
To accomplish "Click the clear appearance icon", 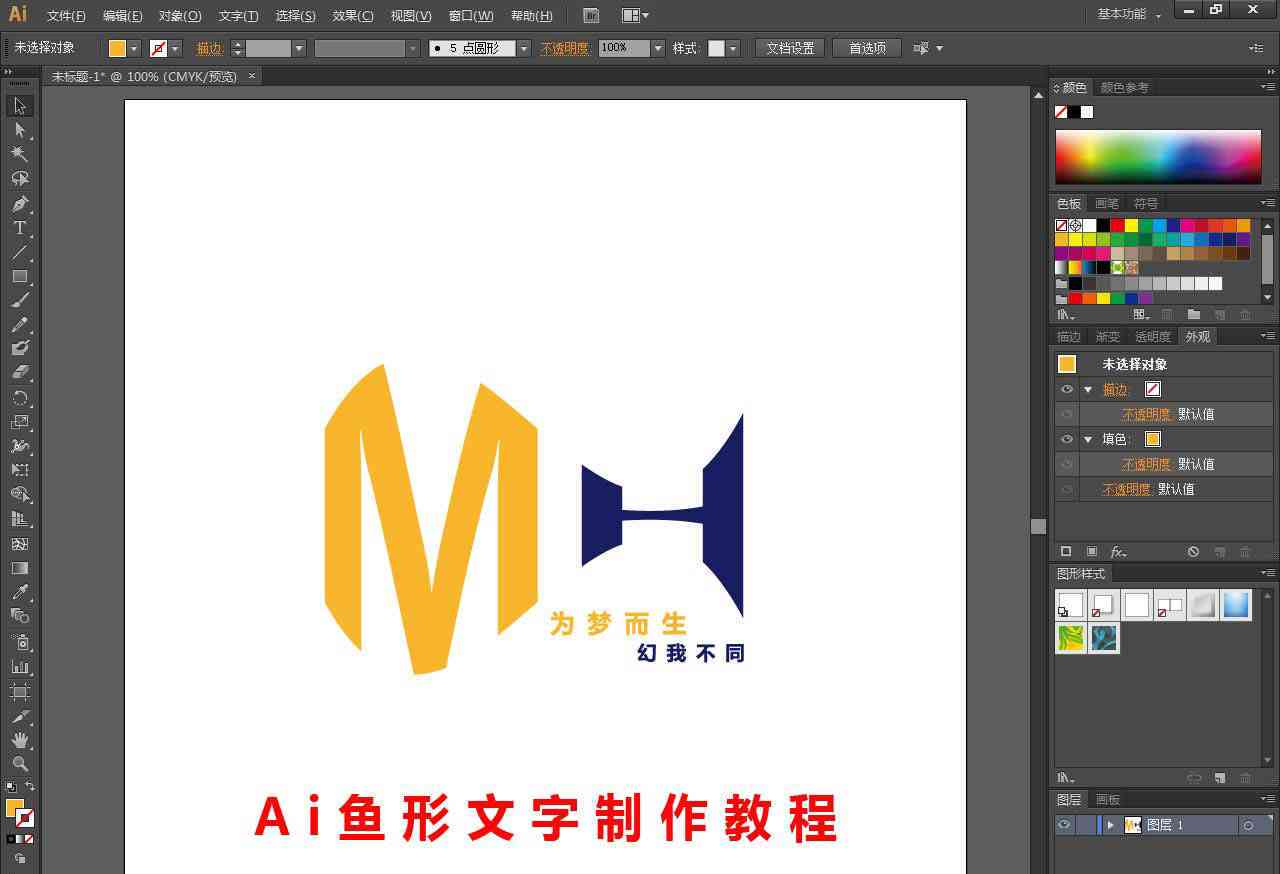I will pos(1193,551).
